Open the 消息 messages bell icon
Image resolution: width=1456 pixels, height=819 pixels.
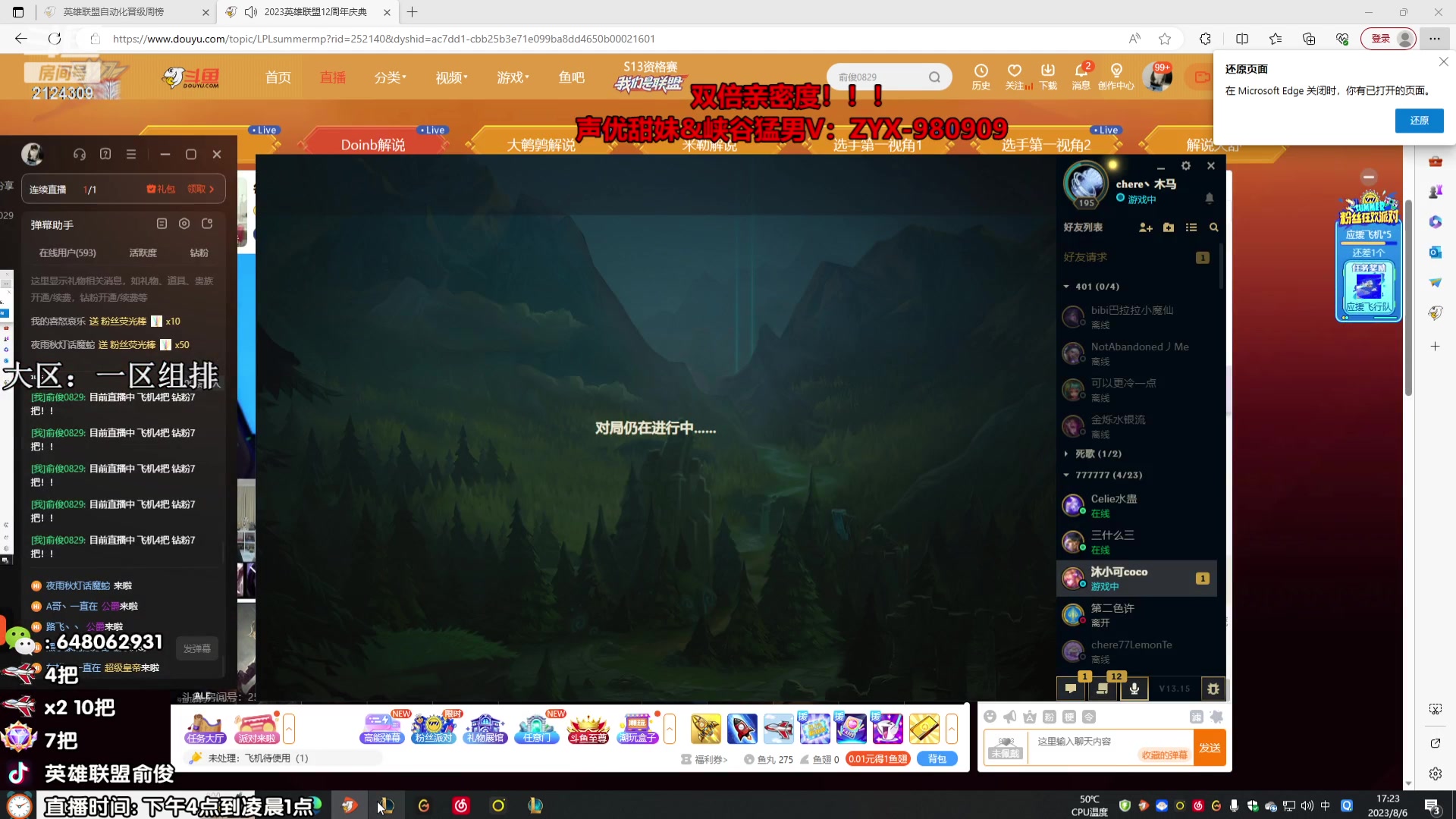1081,77
